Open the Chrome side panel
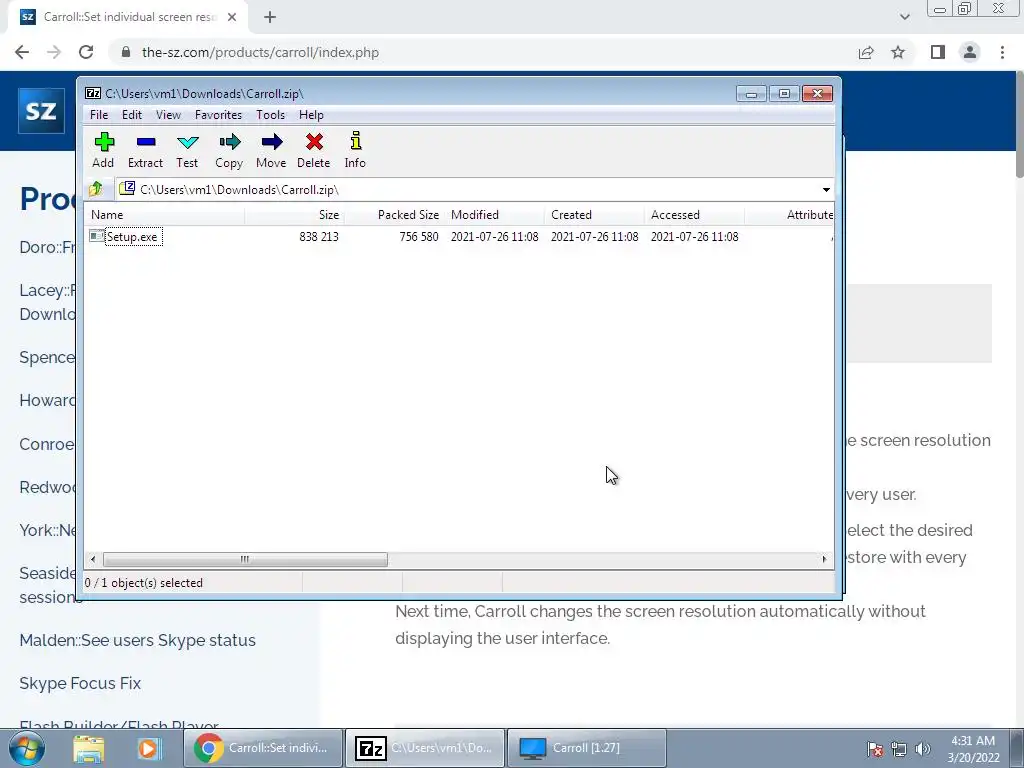This screenshot has width=1024, height=768. coord(938,52)
